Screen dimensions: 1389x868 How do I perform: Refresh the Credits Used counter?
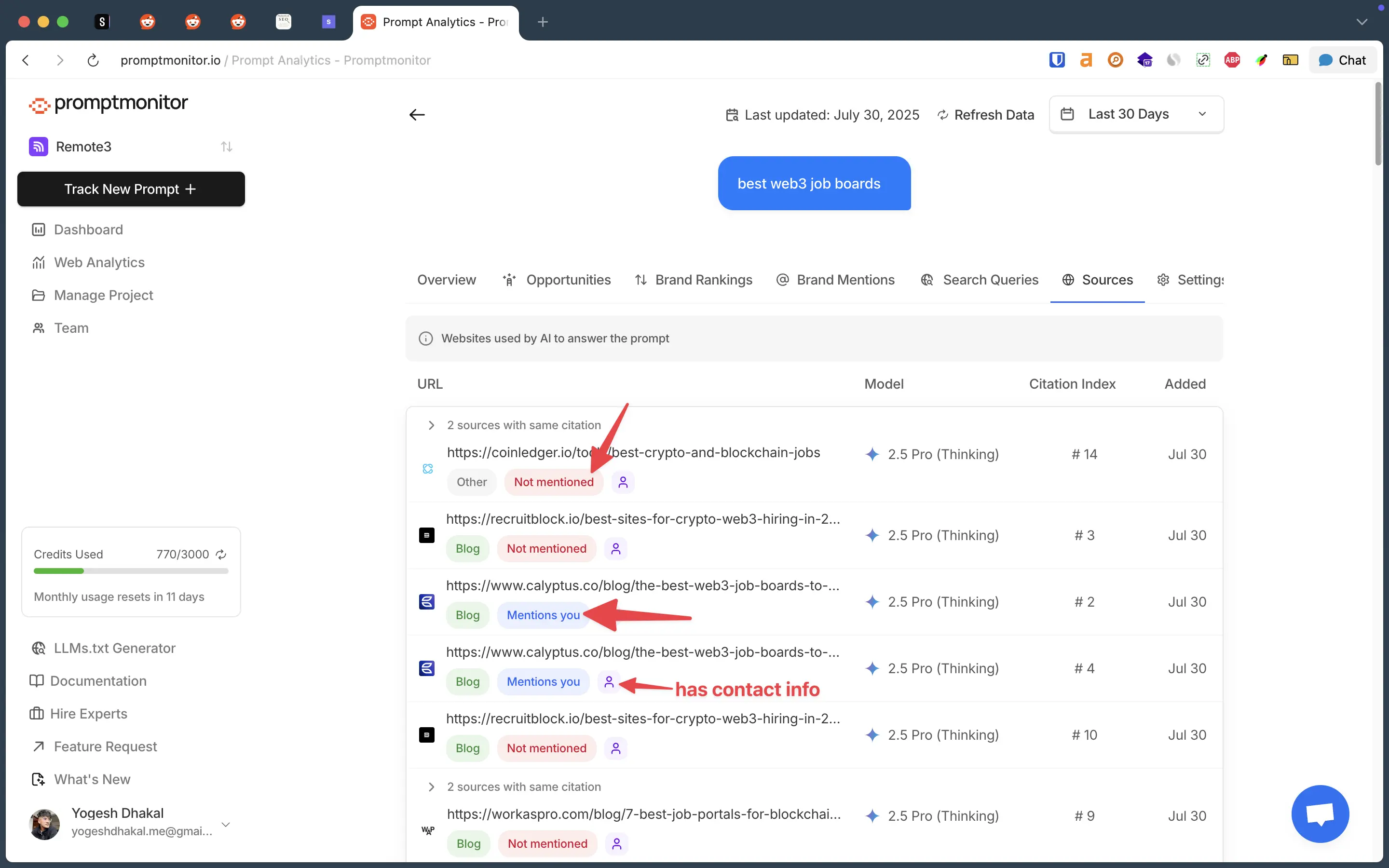click(x=221, y=555)
